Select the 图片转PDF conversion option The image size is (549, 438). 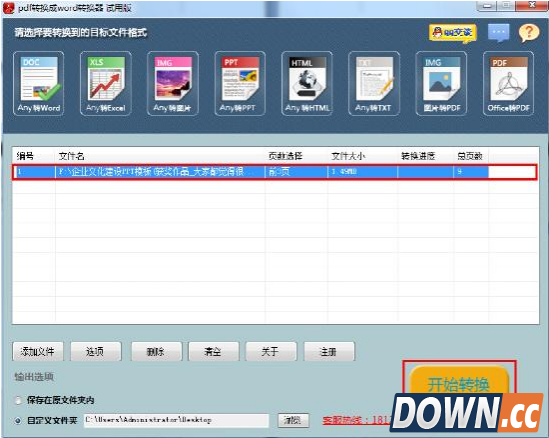coord(442,83)
